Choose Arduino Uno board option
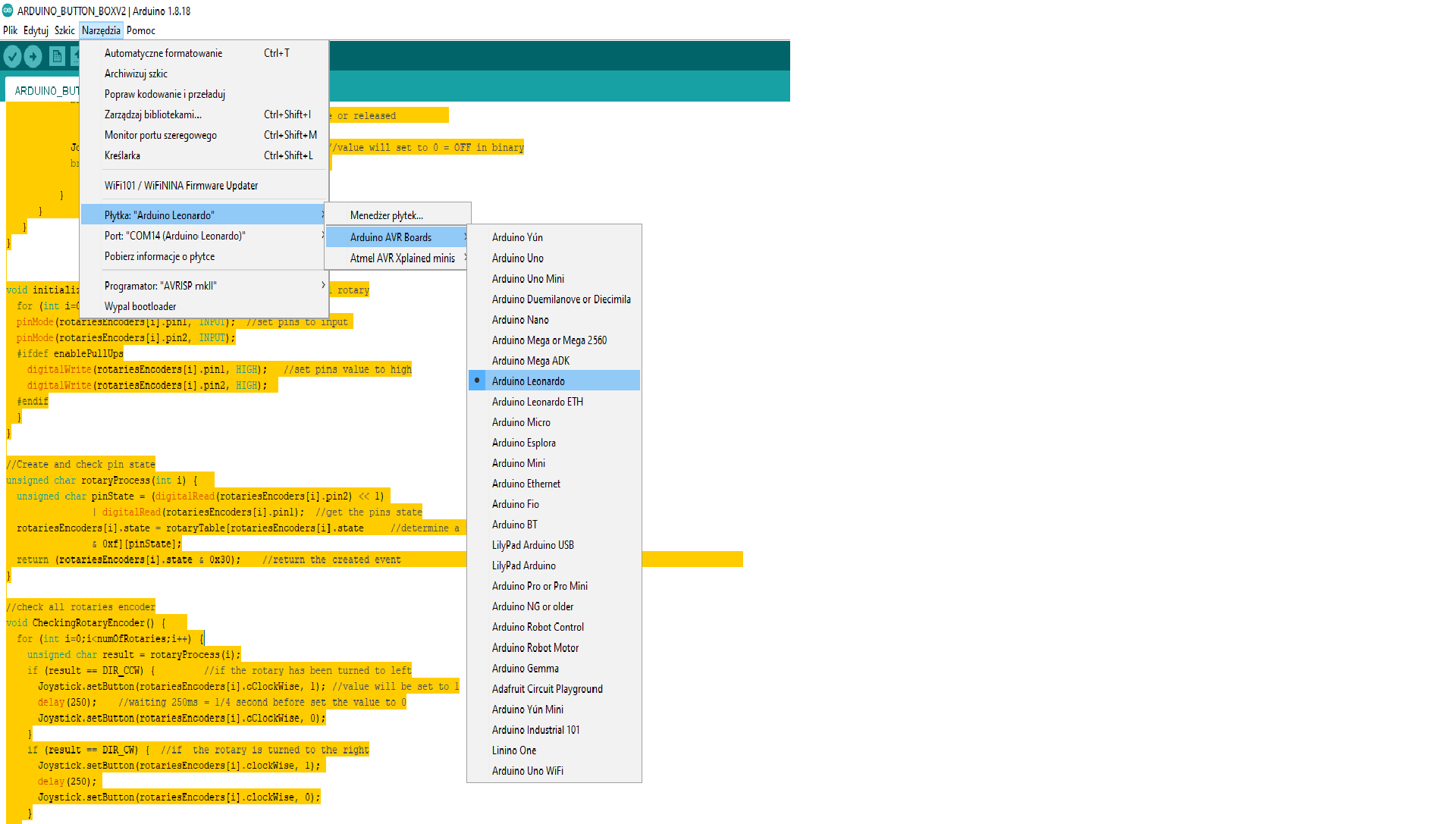The width and height of the screenshot is (1456, 824). pos(517,258)
